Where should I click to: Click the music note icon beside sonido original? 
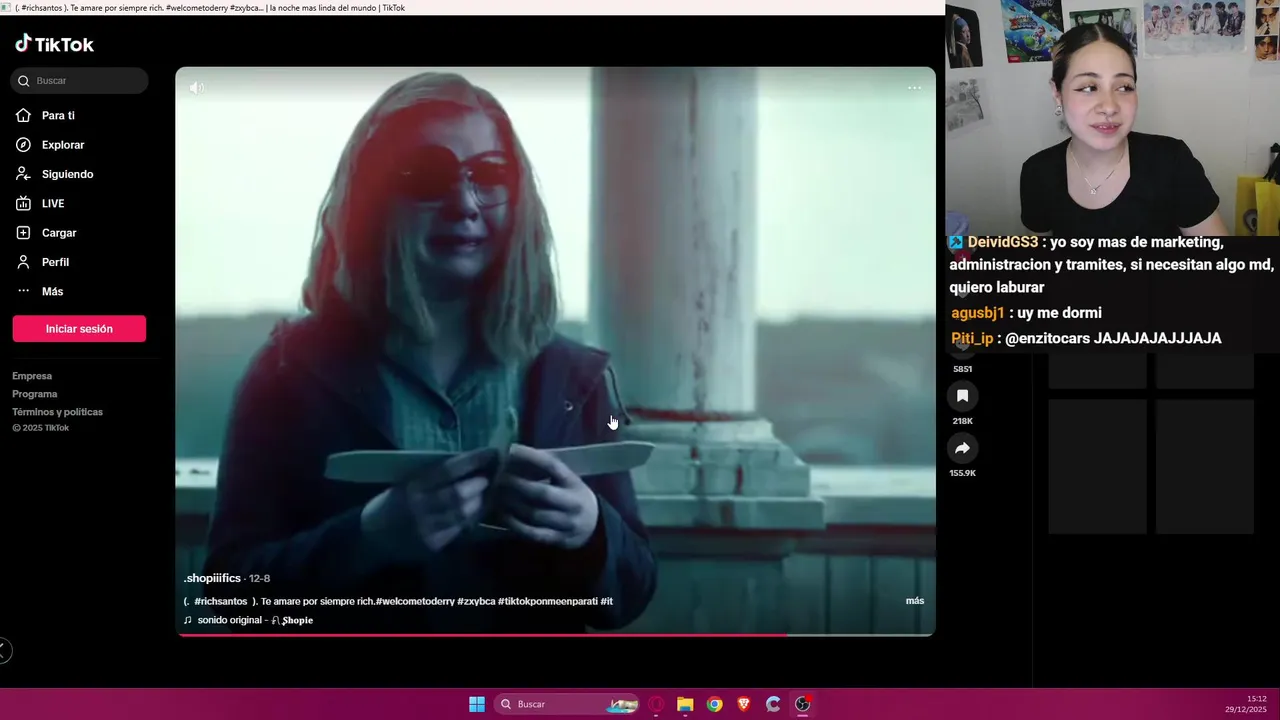pyautogui.click(x=187, y=620)
